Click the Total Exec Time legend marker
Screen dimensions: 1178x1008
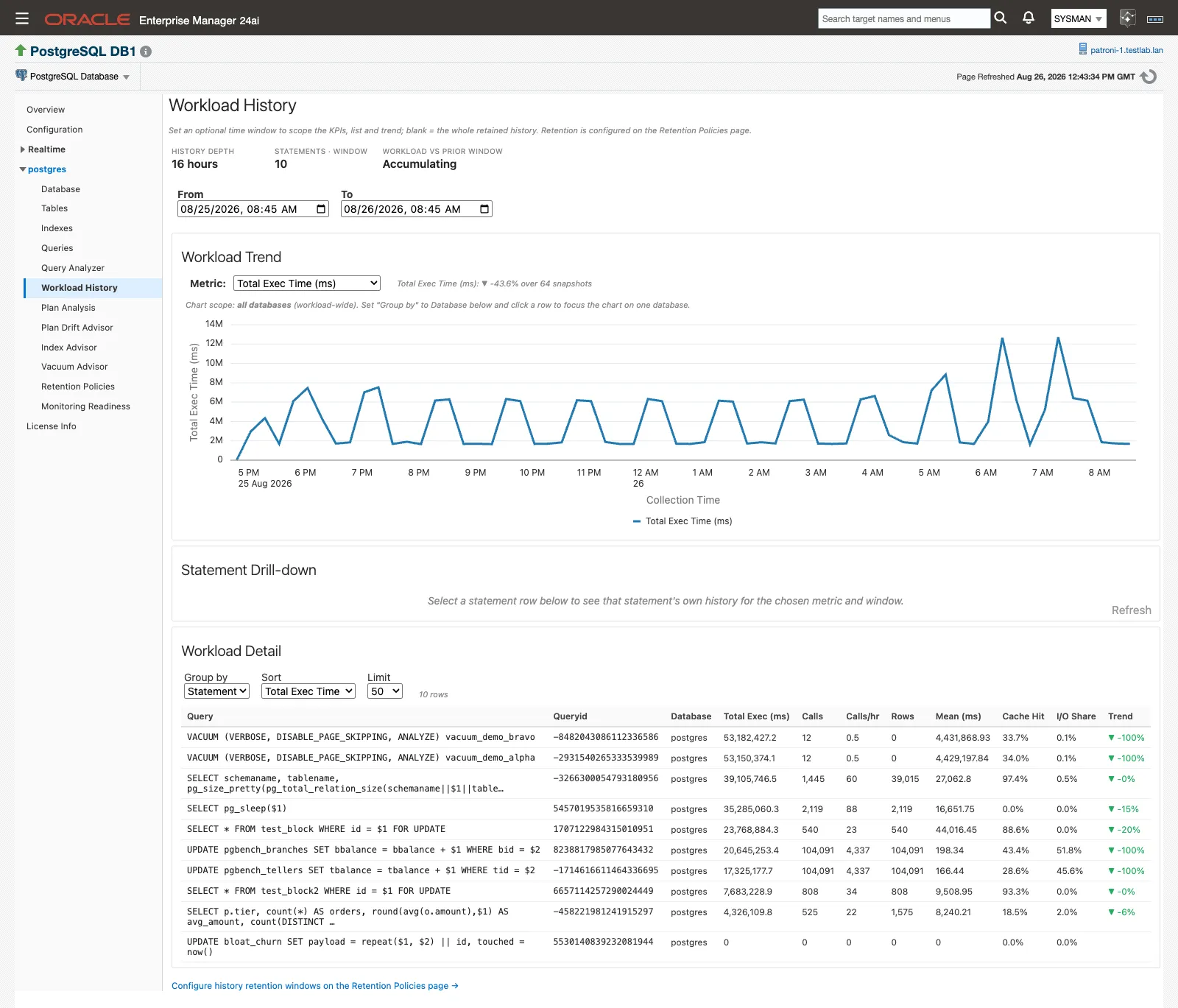click(x=637, y=521)
